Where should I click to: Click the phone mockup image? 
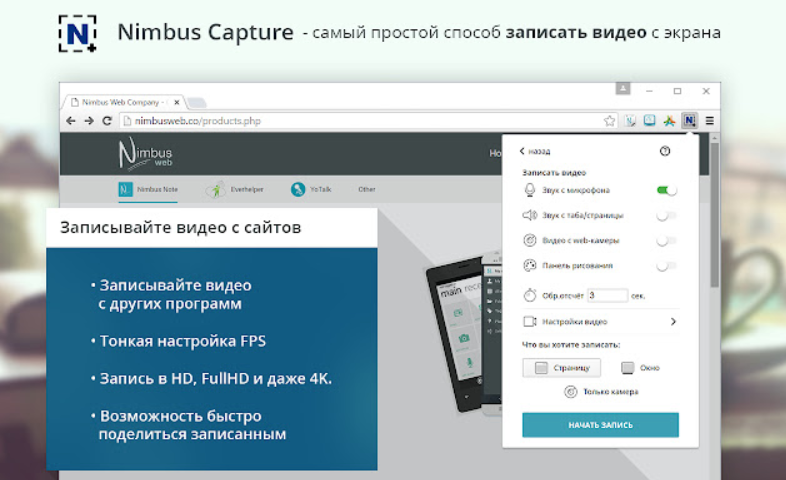[464, 333]
